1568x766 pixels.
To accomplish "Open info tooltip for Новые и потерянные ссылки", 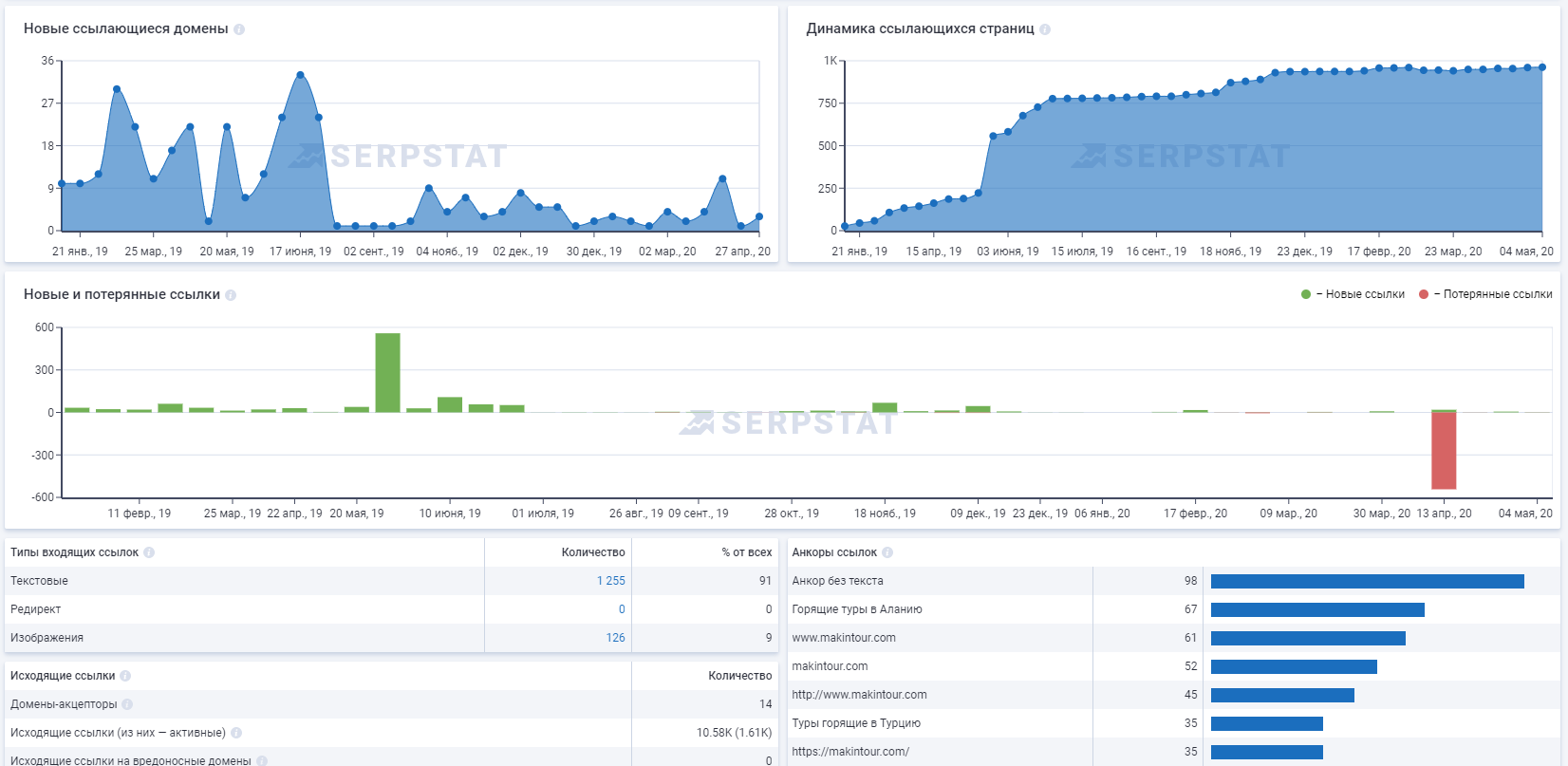I will pos(231,295).
